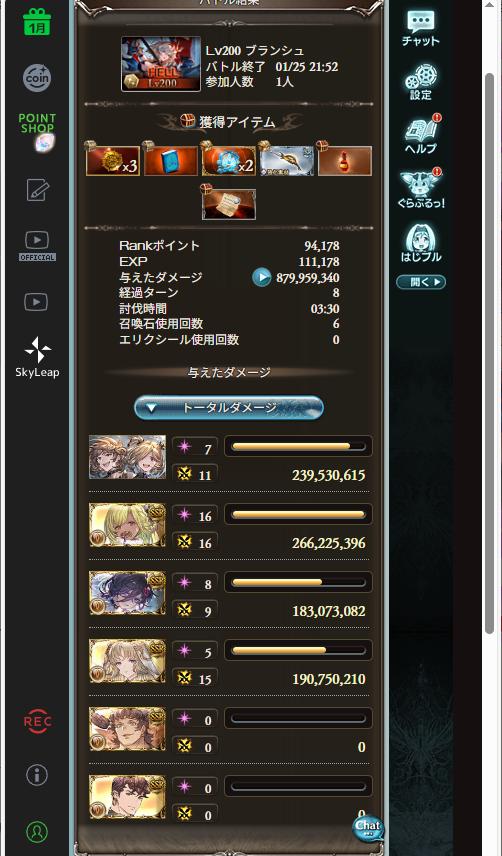502x856 pixels.
Task: Open the OFFICIAL video channel icon
Action: pos(37,246)
